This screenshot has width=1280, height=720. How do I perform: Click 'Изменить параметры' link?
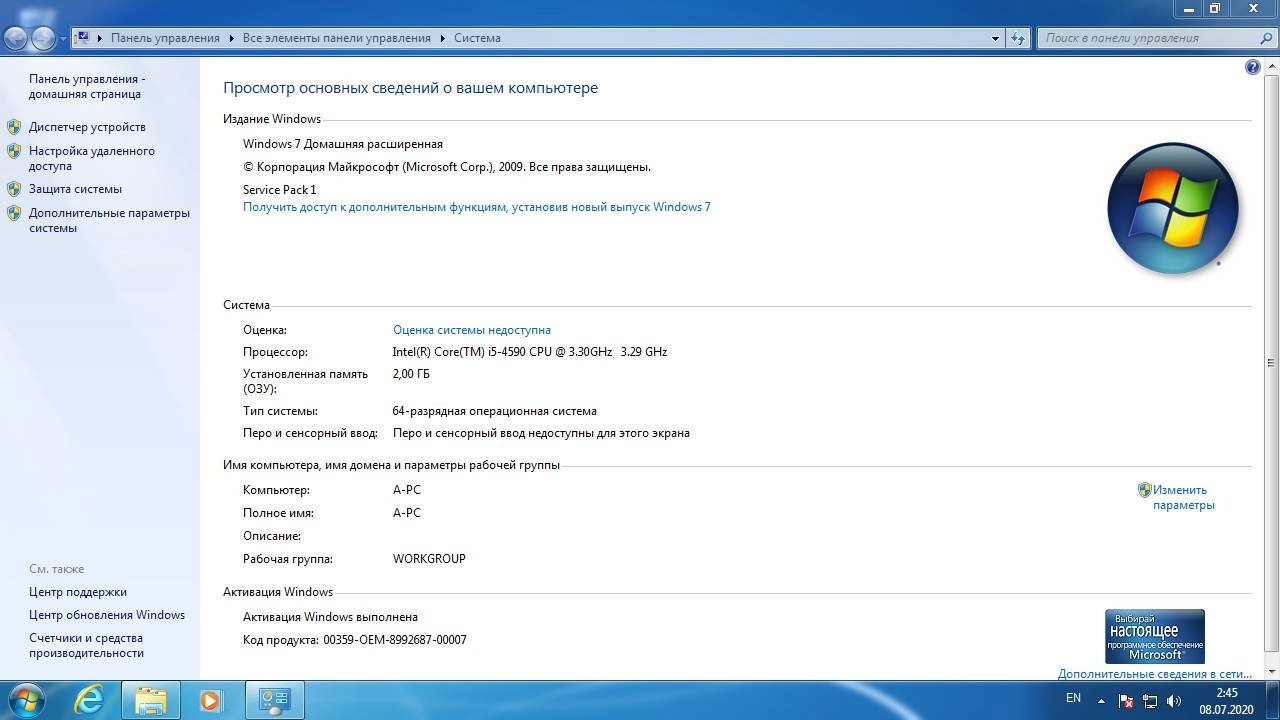pyautogui.click(x=1184, y=497)
